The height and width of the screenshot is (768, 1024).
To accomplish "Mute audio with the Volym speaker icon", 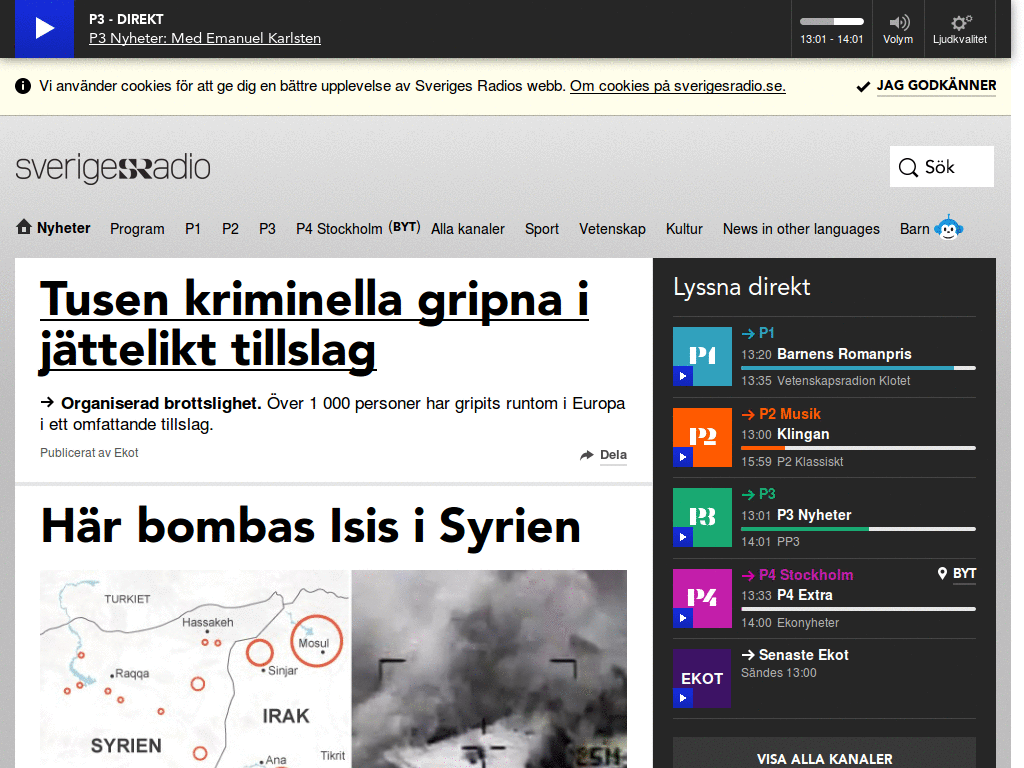I will (x=898, y=23).
